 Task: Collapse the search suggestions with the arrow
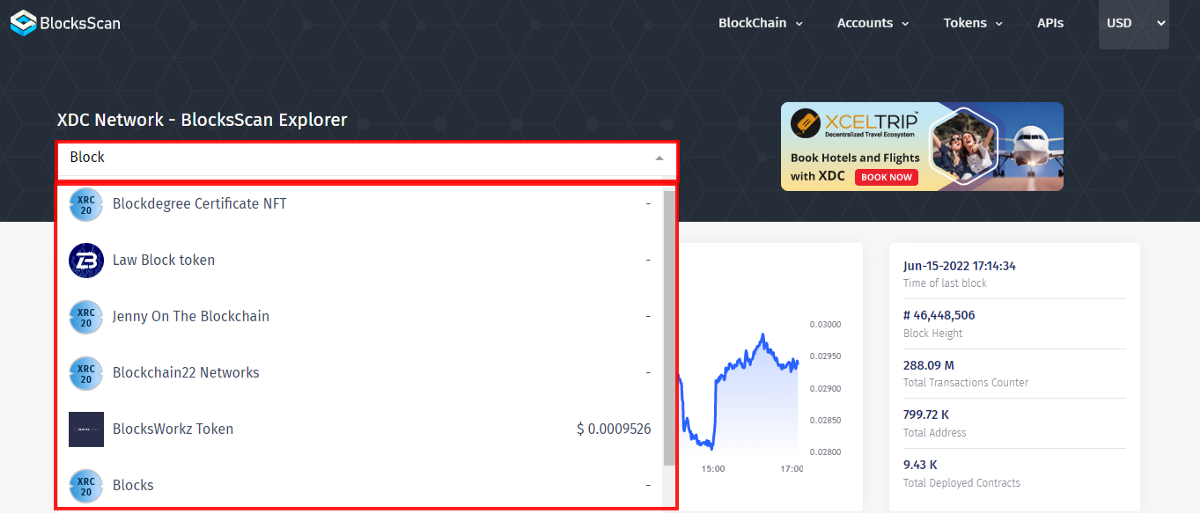[659, 158]
